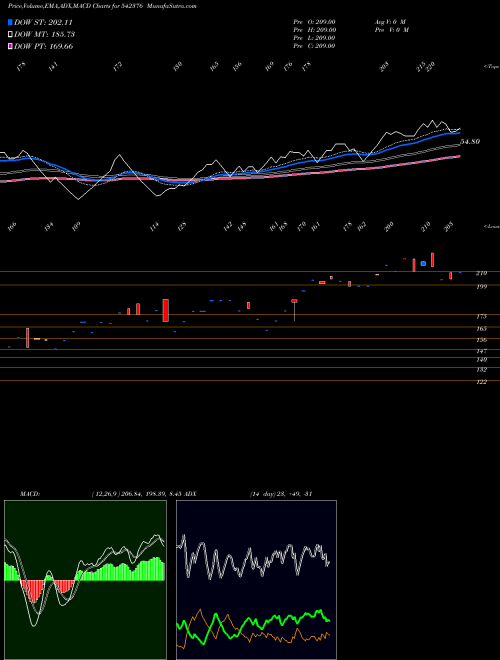The height and width of the screenshot is (660, 500).
Task: Click the 109 low marker label
Action: pyautogui.click(x=76, y=226)
